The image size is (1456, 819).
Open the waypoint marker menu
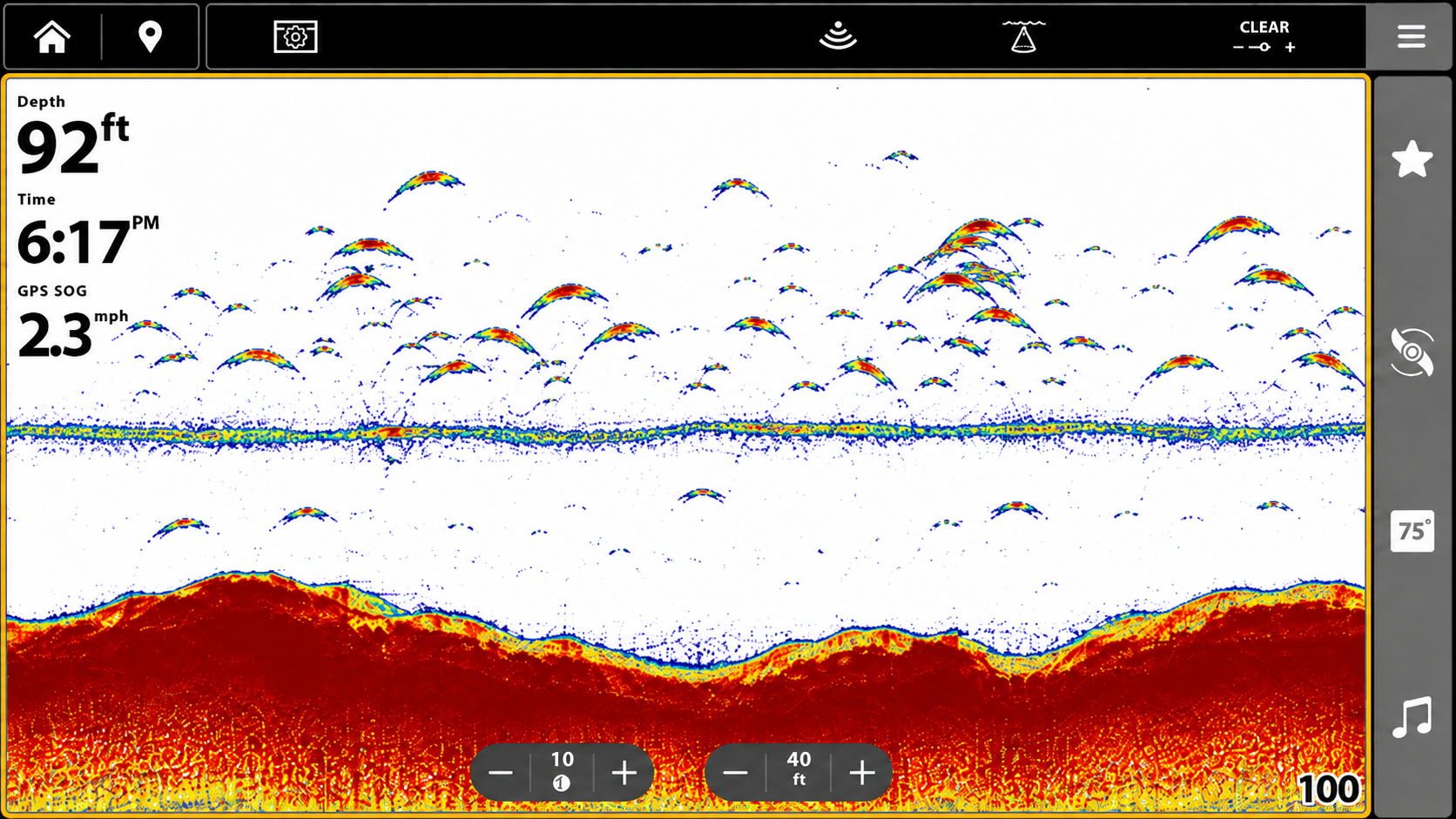[151, 37]
